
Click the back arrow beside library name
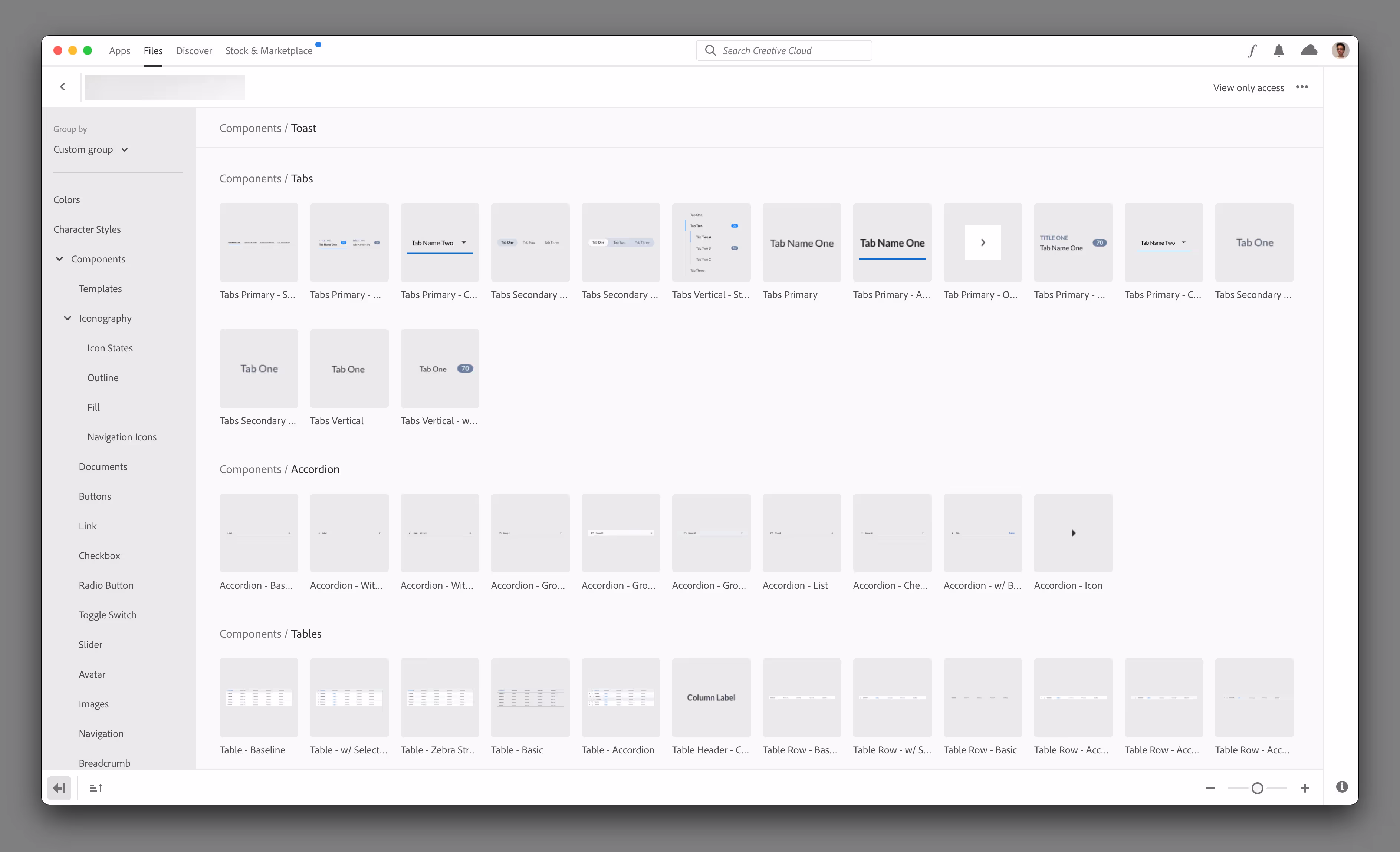point(62,87)
